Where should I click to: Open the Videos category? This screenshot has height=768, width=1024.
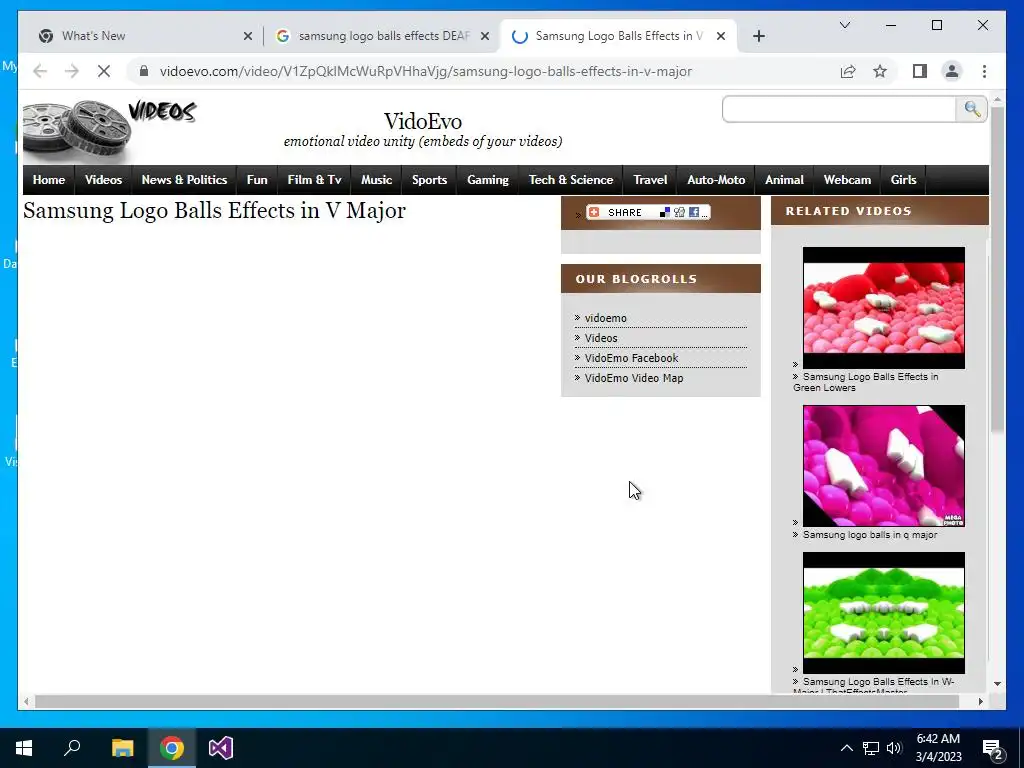tap(103, 180)
